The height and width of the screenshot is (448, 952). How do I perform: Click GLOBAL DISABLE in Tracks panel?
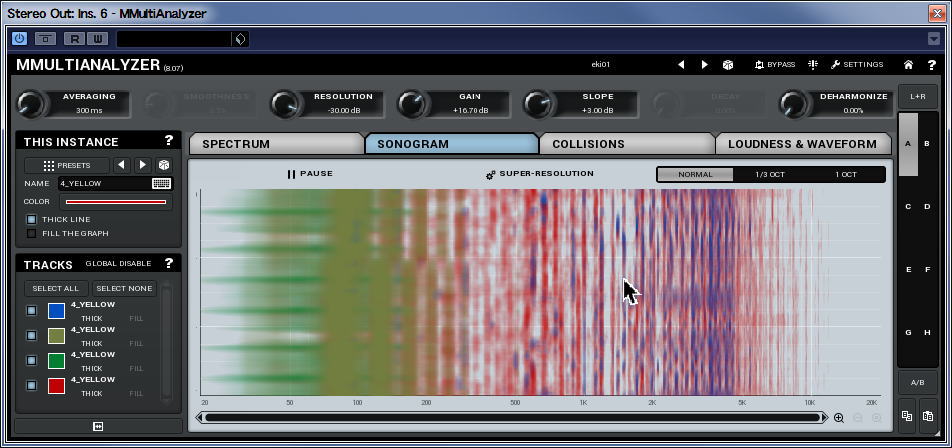pos(118,263)
